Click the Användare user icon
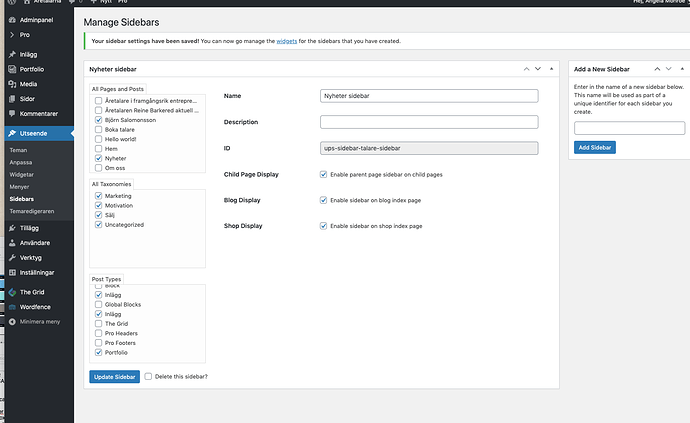The image size is (690, 423). click(12, 243)
